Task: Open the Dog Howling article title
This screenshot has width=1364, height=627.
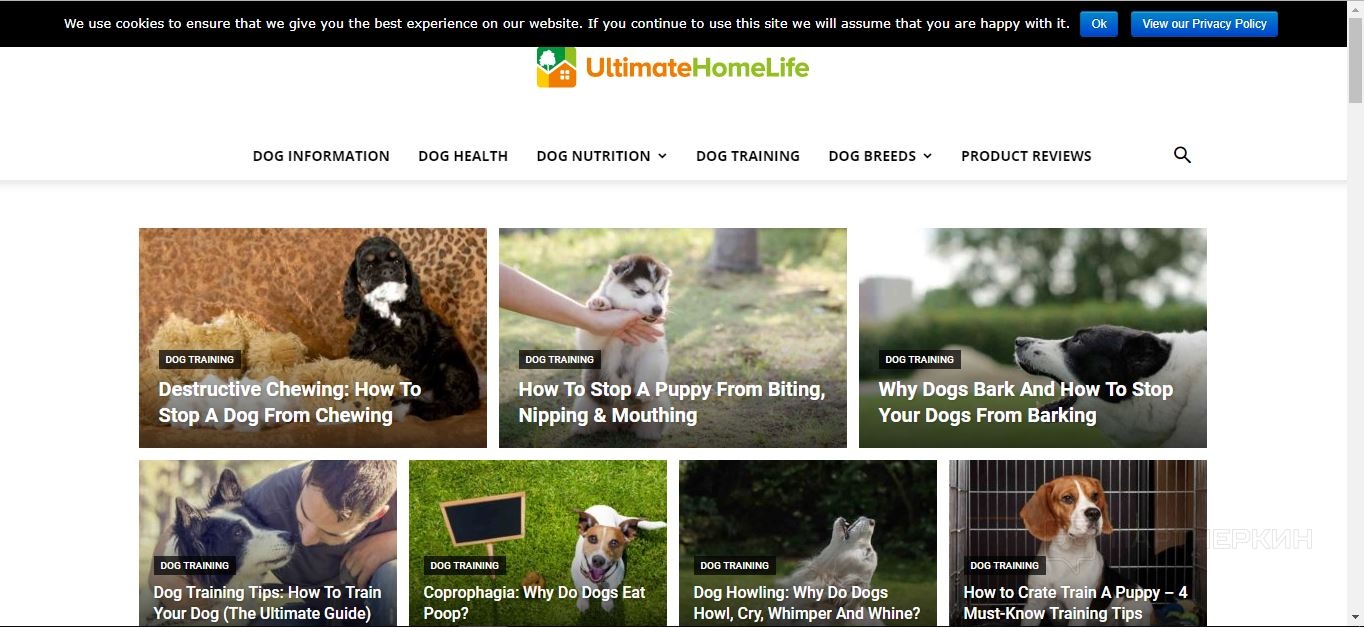Action: pyautogui.click(x=807, y=603)
